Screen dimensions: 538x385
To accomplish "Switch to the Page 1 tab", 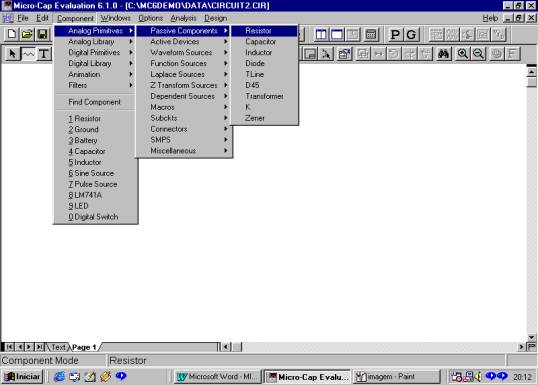I will point(84,347).
